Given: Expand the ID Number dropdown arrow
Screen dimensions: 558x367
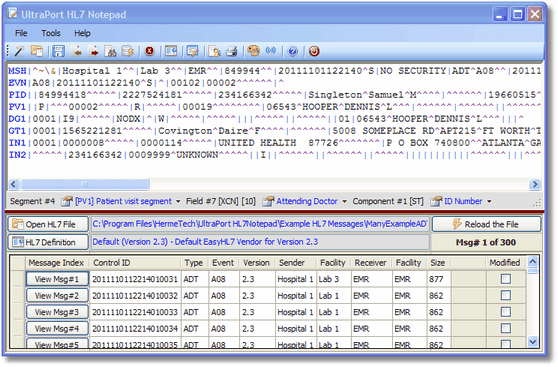Looking at the screenshot, I should pyautogui.click(x=489, y=201).
